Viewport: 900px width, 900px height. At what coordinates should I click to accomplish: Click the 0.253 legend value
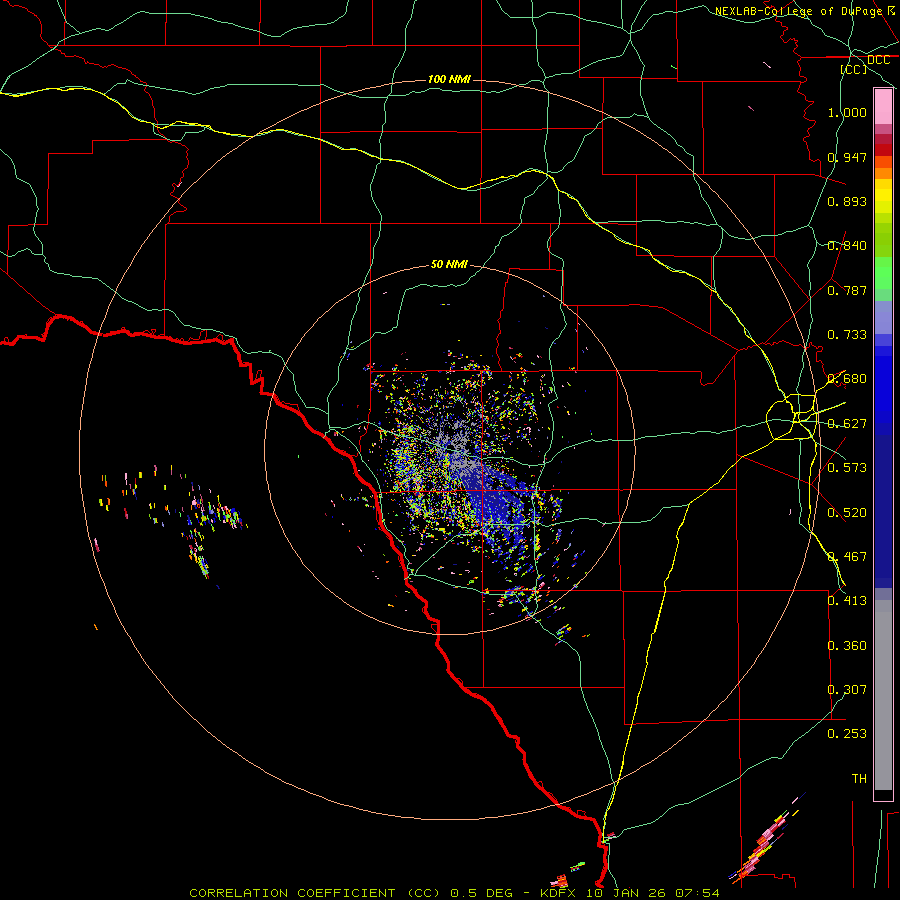(847, 734)
